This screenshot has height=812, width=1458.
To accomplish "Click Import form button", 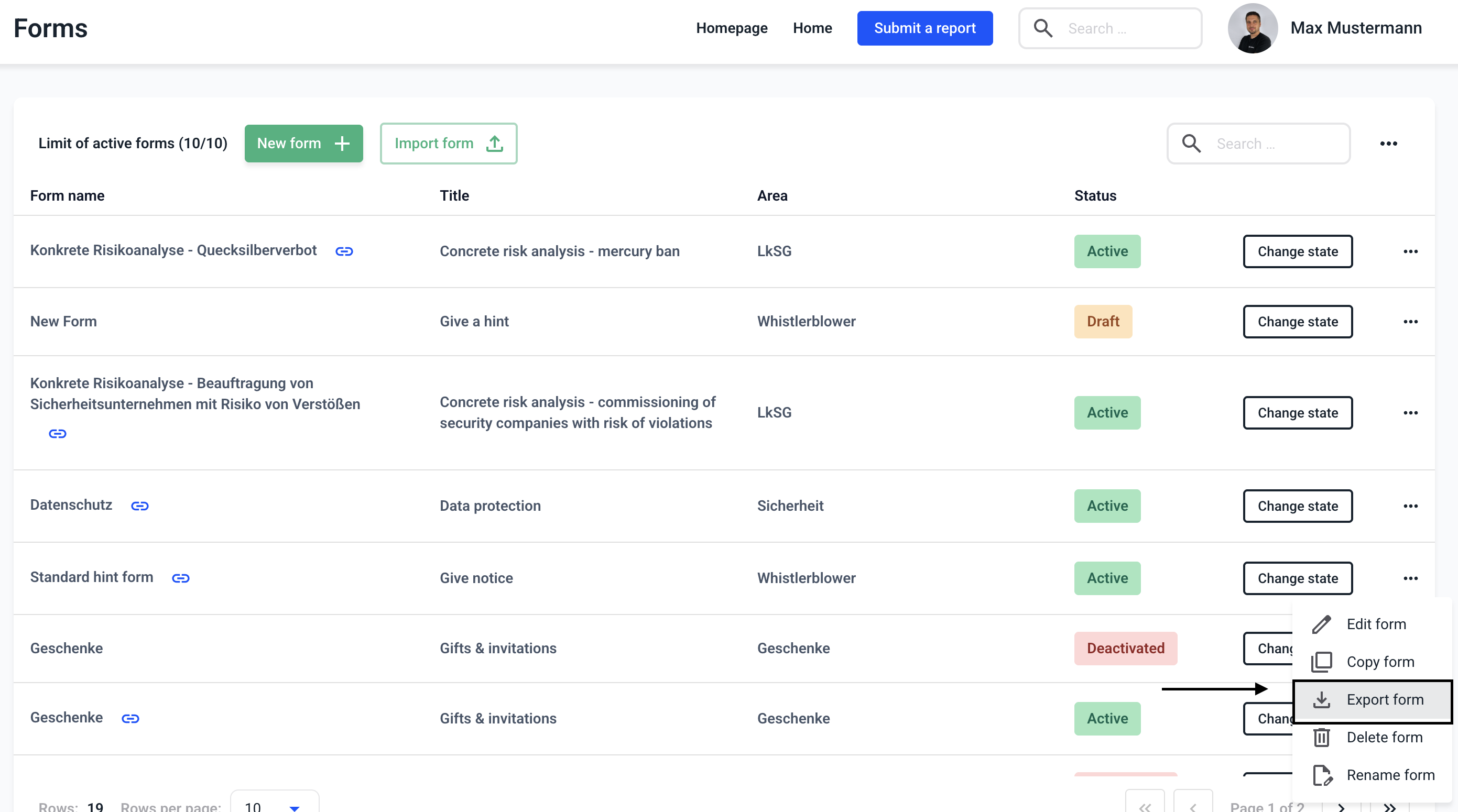I will pyautogui.click(x=448, y=144).
